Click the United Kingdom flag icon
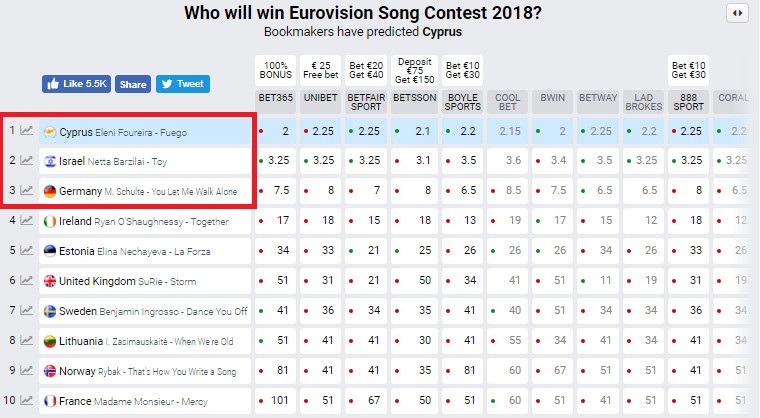Screen dimensions: 760x418 [x=50, y=281]
